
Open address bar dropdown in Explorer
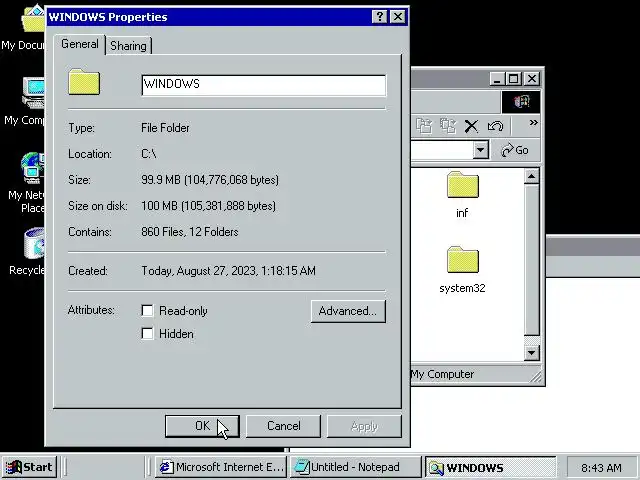[x=481, y=150]
